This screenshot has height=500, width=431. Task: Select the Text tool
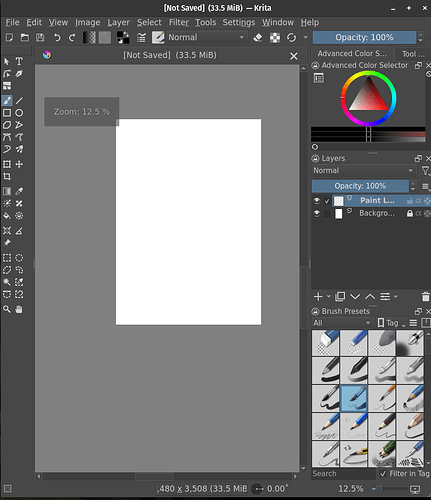19,61
